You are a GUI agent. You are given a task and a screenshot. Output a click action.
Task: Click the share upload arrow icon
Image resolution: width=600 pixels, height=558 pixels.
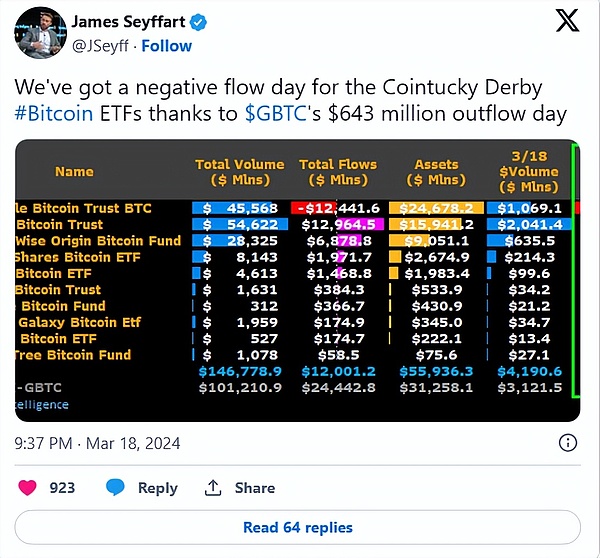coord(212,487)
